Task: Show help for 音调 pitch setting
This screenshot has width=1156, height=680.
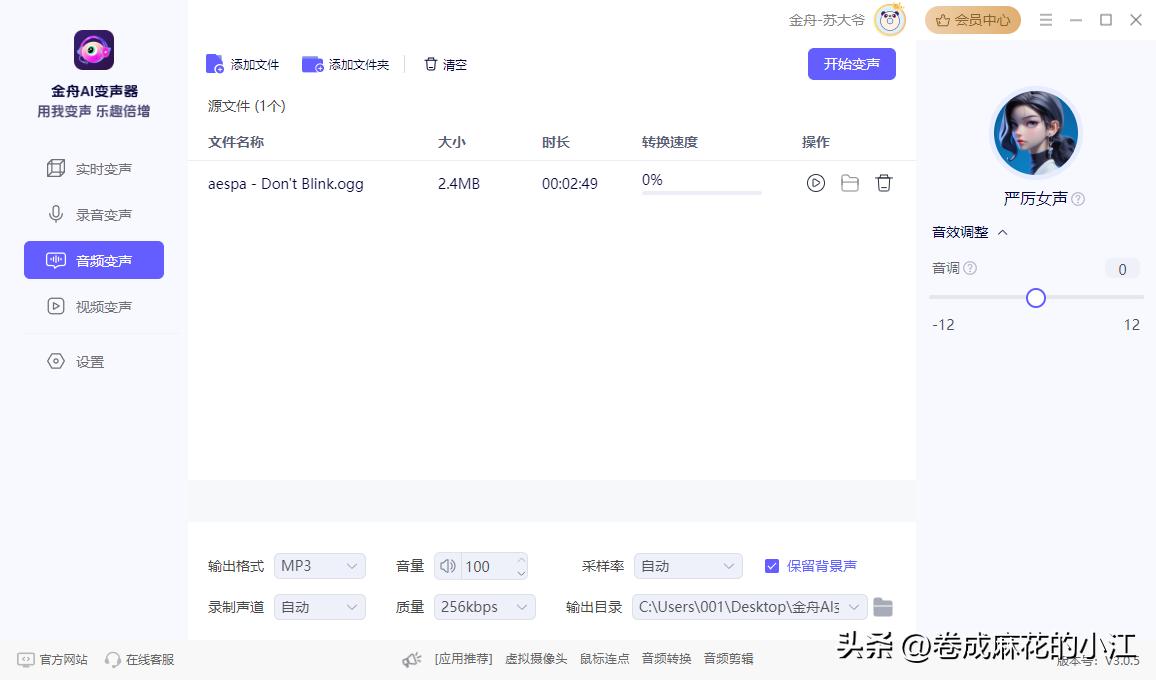Action: 970,268
